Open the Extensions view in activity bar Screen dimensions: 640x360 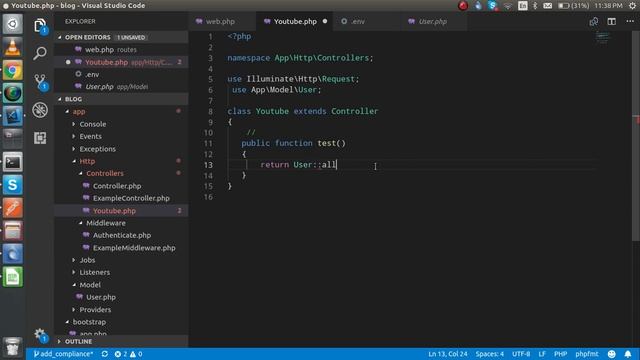pyautogui.click(x=40, y=138)
